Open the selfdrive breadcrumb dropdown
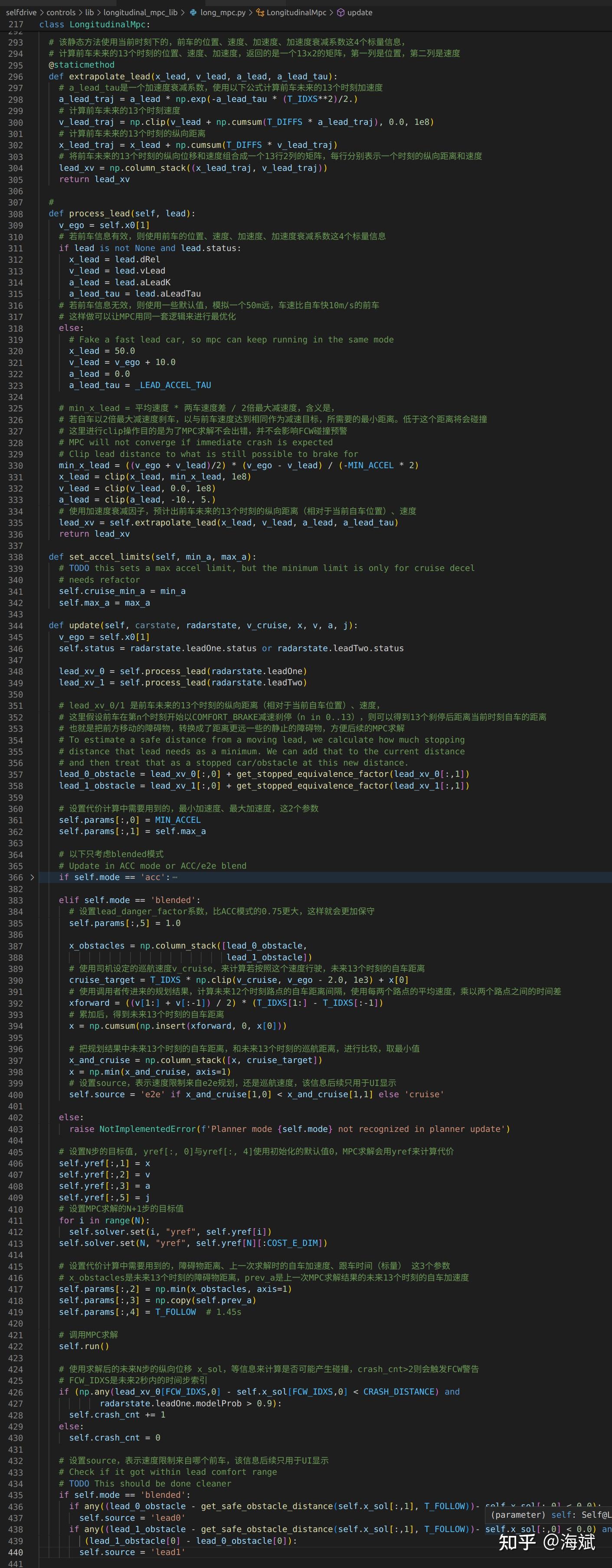Screen dimensions: 612x1568 point(21,12)
